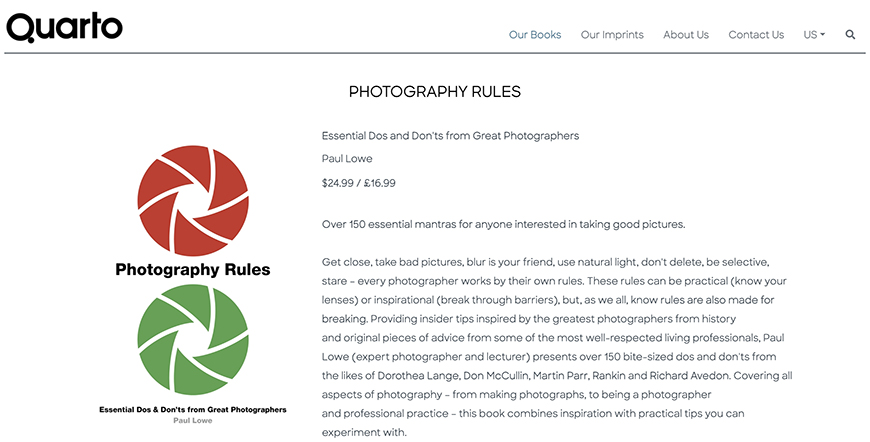This screenshot has width=870, height=442.
Task: Click the Quarto logo
Action: click(64, 27)
